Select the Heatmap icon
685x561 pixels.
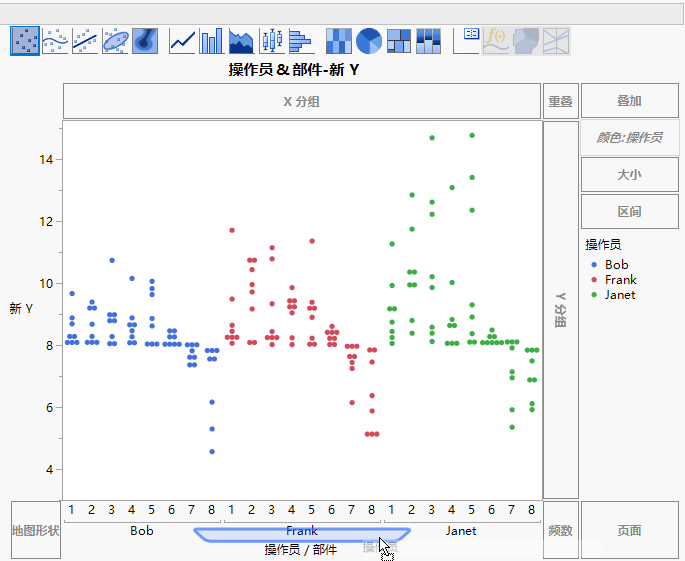point(339,41)
